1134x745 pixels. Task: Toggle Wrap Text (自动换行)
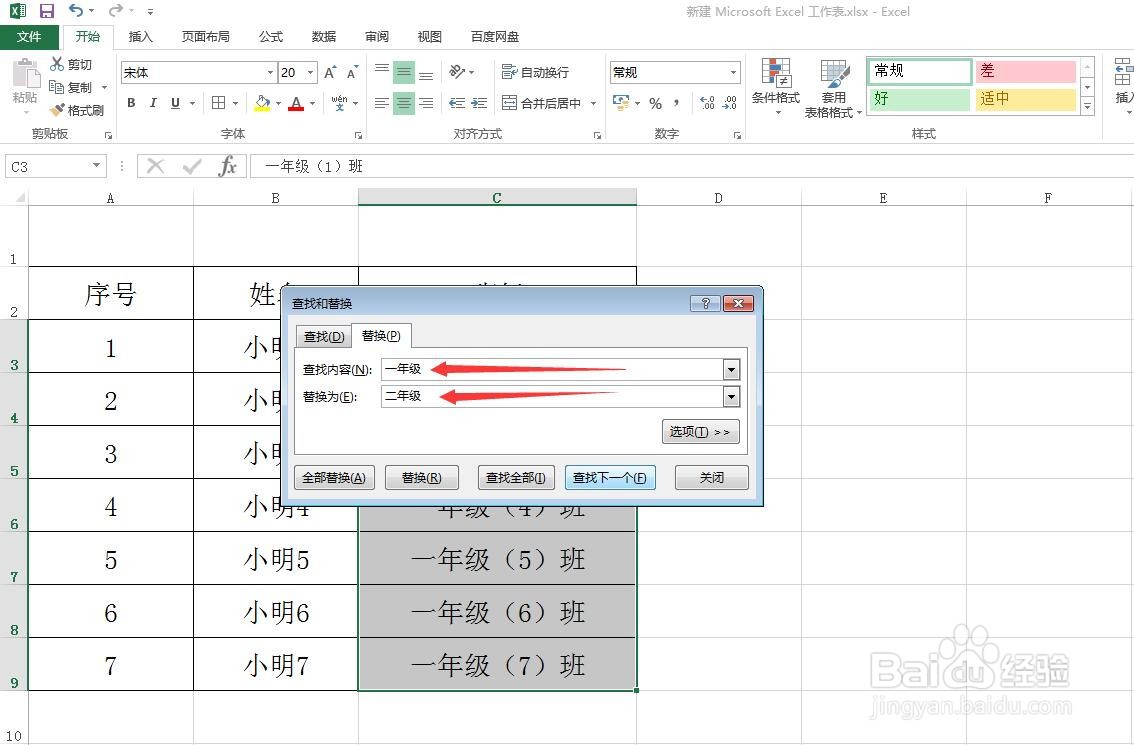tap(536, 71)
